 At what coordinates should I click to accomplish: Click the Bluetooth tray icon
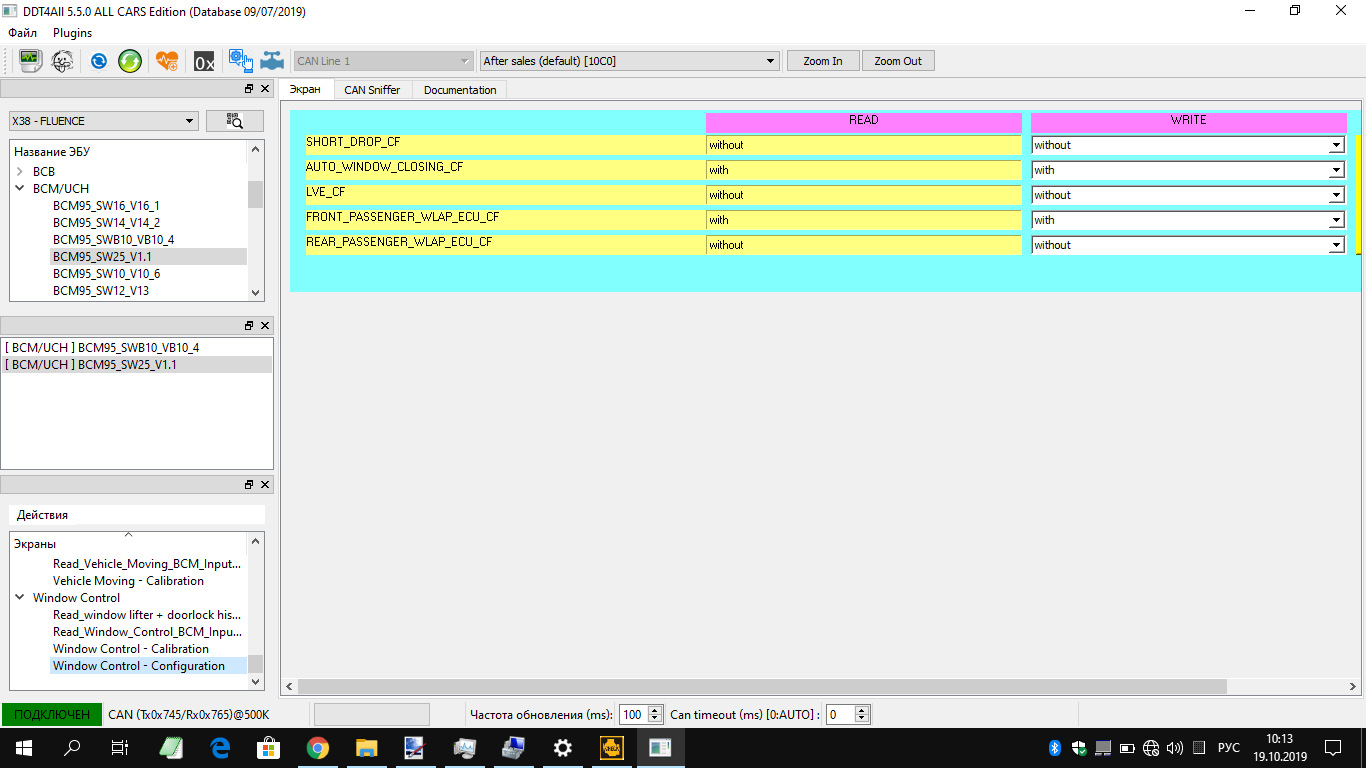coord(1055,747)
